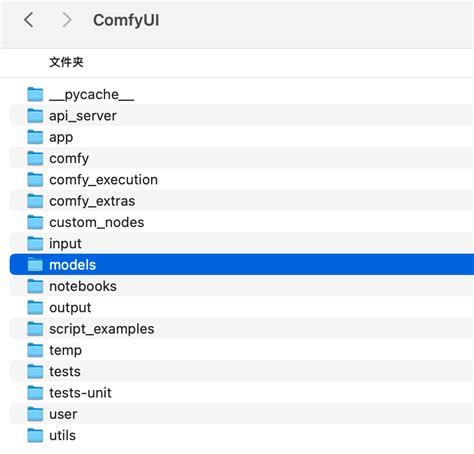Click the highlighted models folder icon
This screenshot has height=454, width=474.
click(35, 265)
